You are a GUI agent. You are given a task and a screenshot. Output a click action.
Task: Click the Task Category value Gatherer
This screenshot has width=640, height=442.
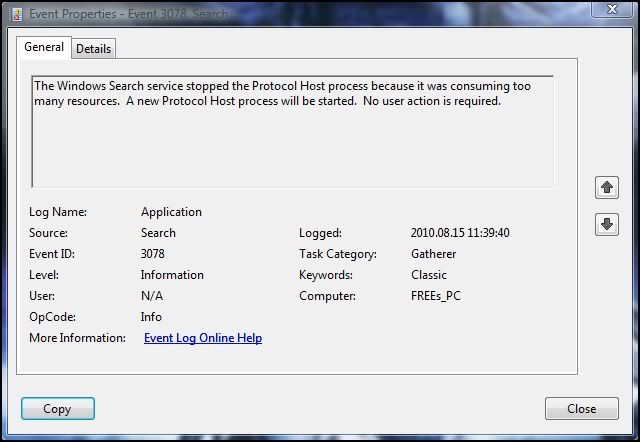pos(433,254)
